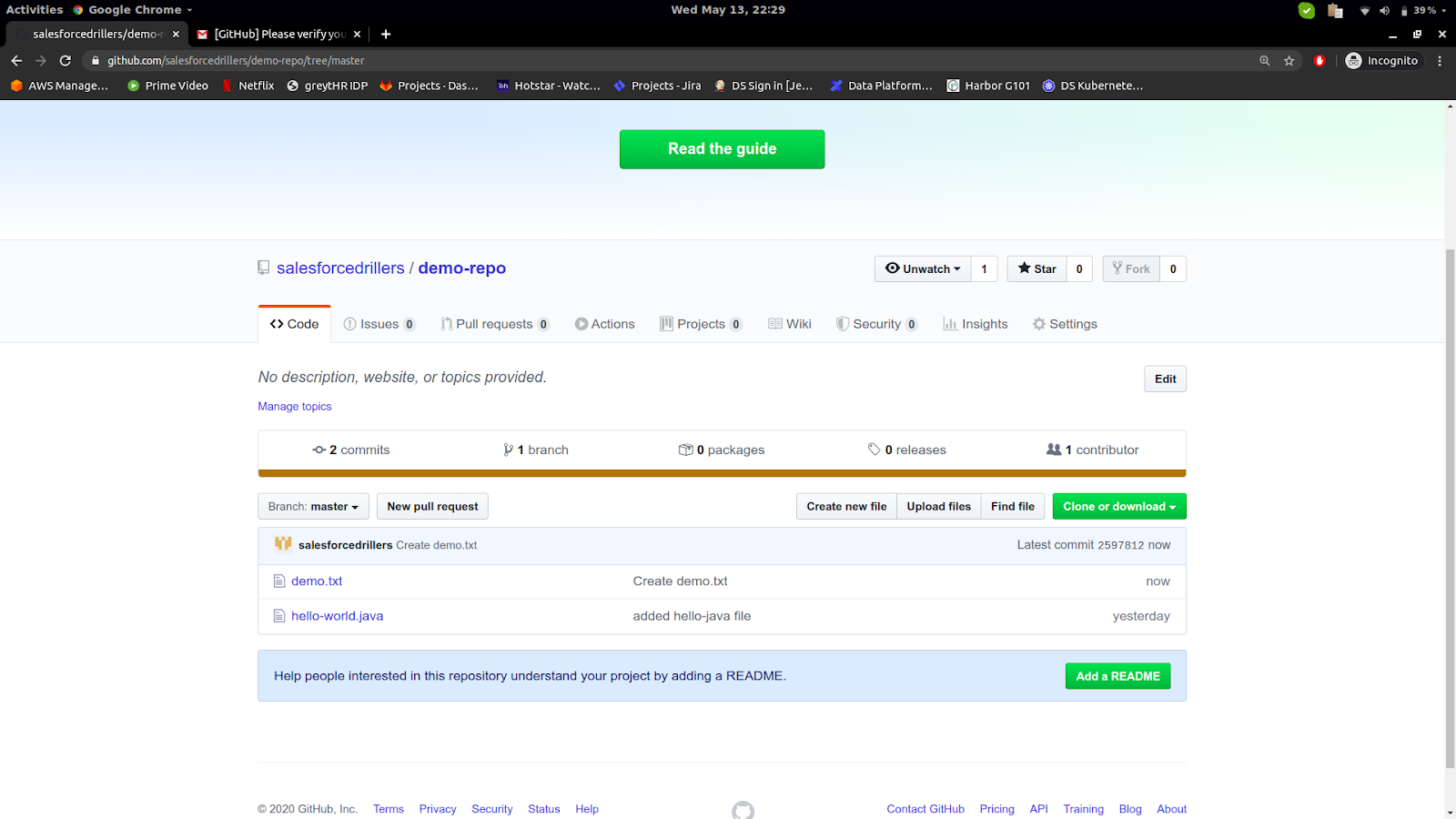Click New pull request button
Viewport: 1456px width, 819px height.
[432, 507]
